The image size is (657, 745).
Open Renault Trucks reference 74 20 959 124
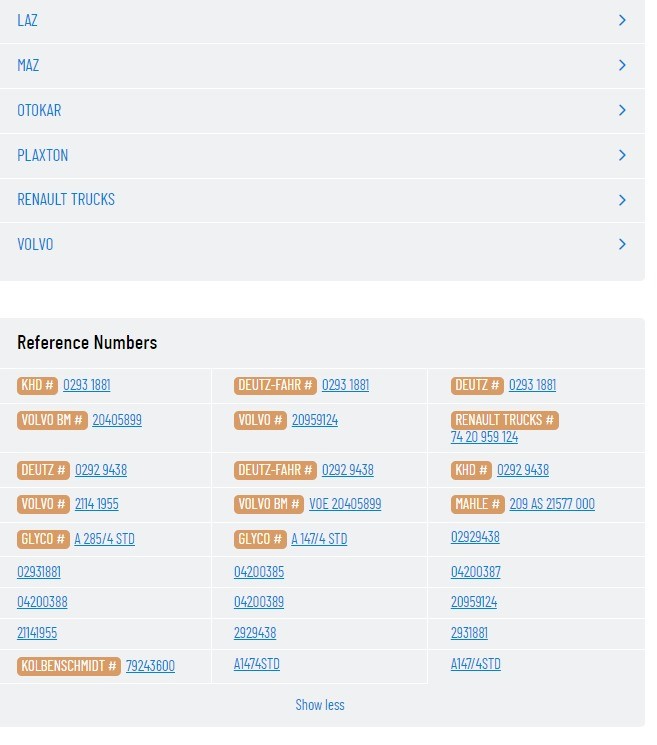click(484, 437)
